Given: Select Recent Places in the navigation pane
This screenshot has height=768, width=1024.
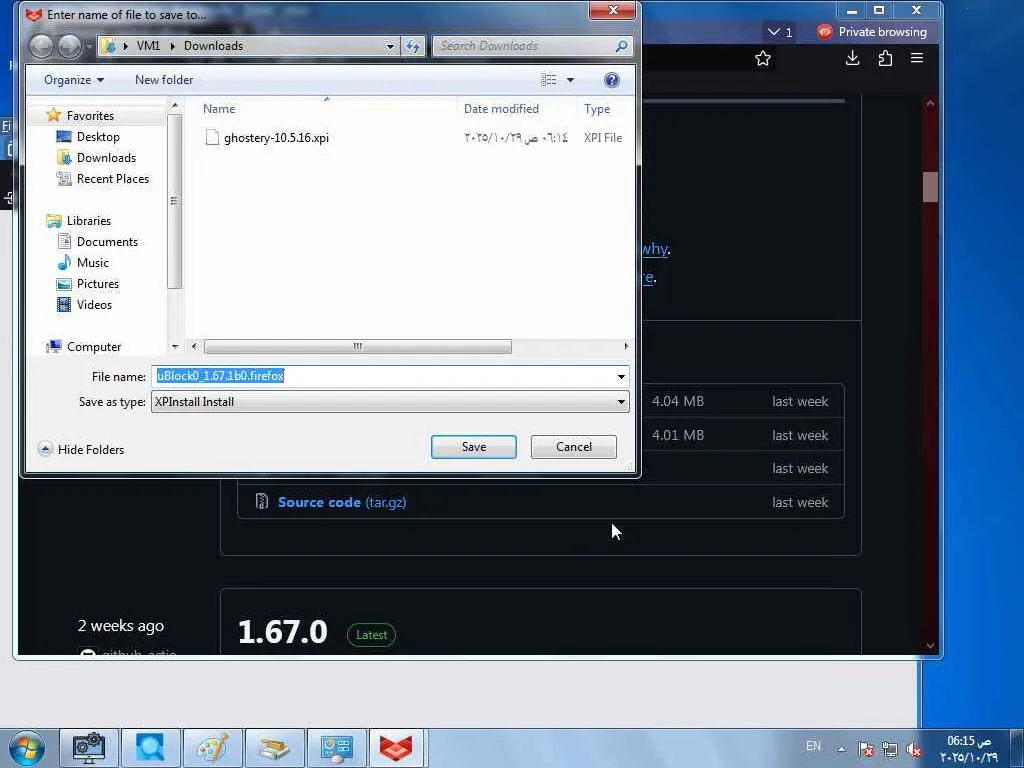Looking at the screenshot, I should 112,178.
